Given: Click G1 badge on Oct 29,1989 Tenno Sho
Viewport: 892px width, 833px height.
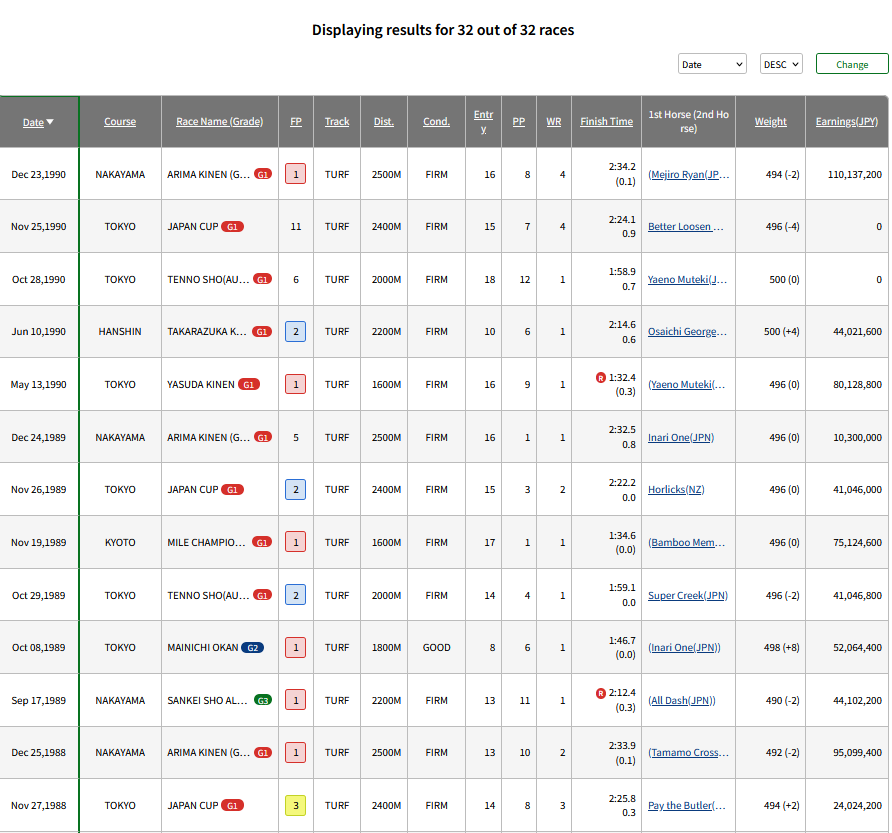Looking at the screenshot, I should click(x=262, y=595).
